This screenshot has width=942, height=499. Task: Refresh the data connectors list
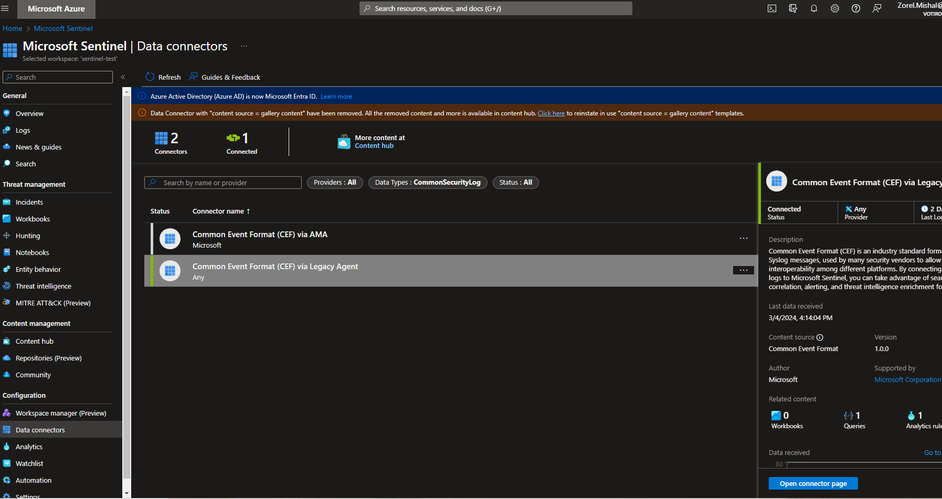click(x=163, y=77)
